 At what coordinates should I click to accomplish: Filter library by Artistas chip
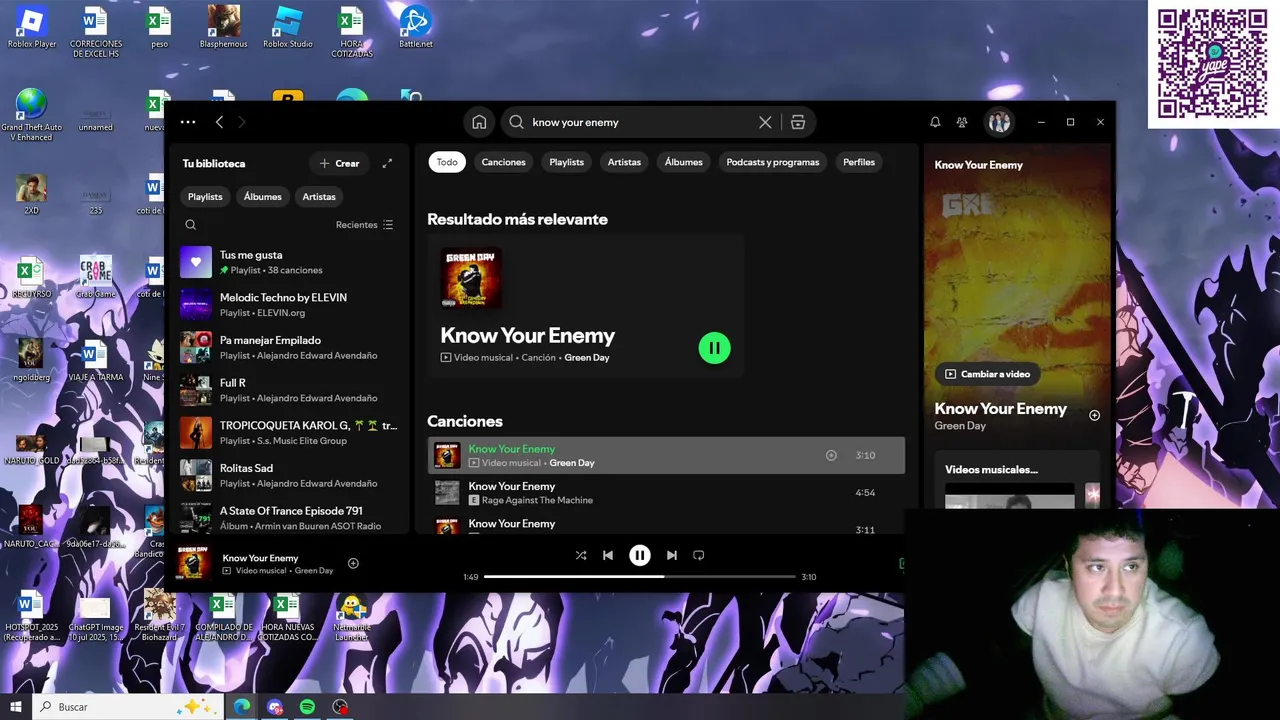(x=319, y=197)
